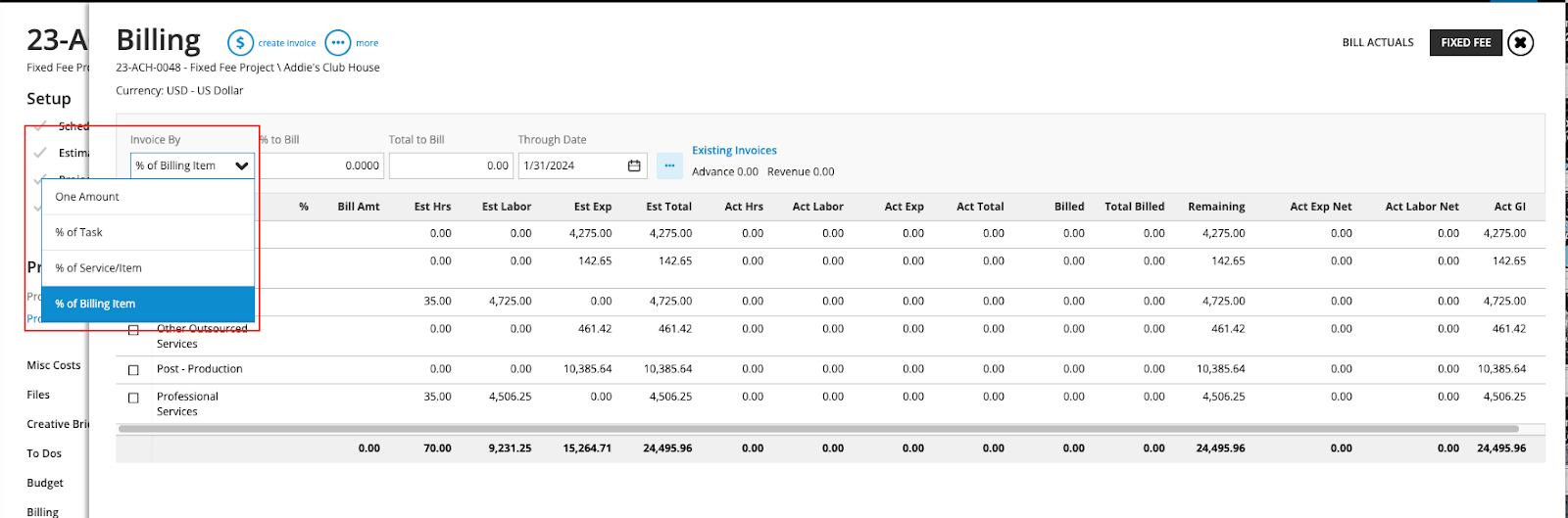This screenshot has height=518, width=1568.
Task: Switch to BILL ACTUALS mode
Action: pos(1377,43)
